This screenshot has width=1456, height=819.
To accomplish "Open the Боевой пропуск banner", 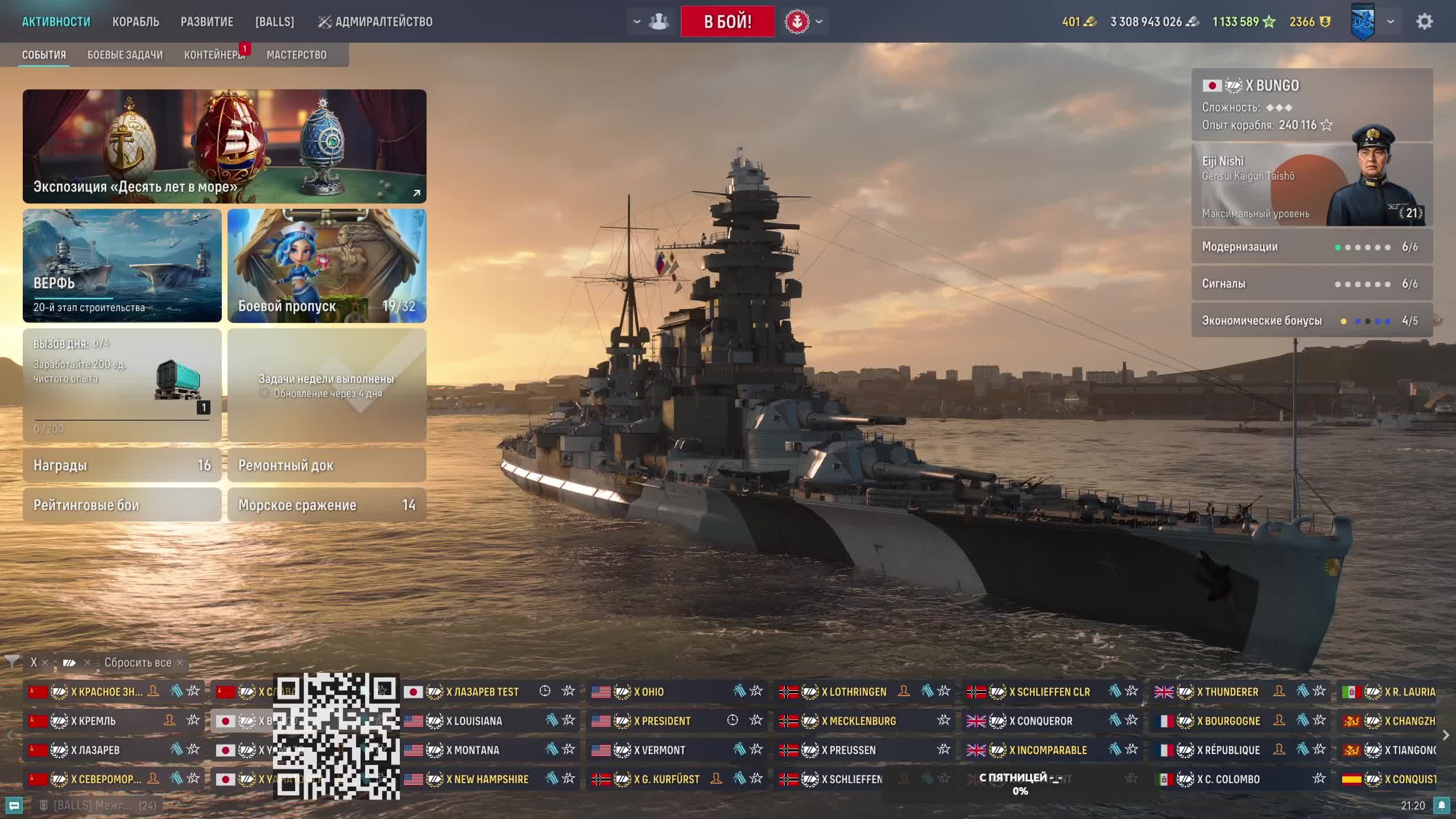I will [326, 266].
